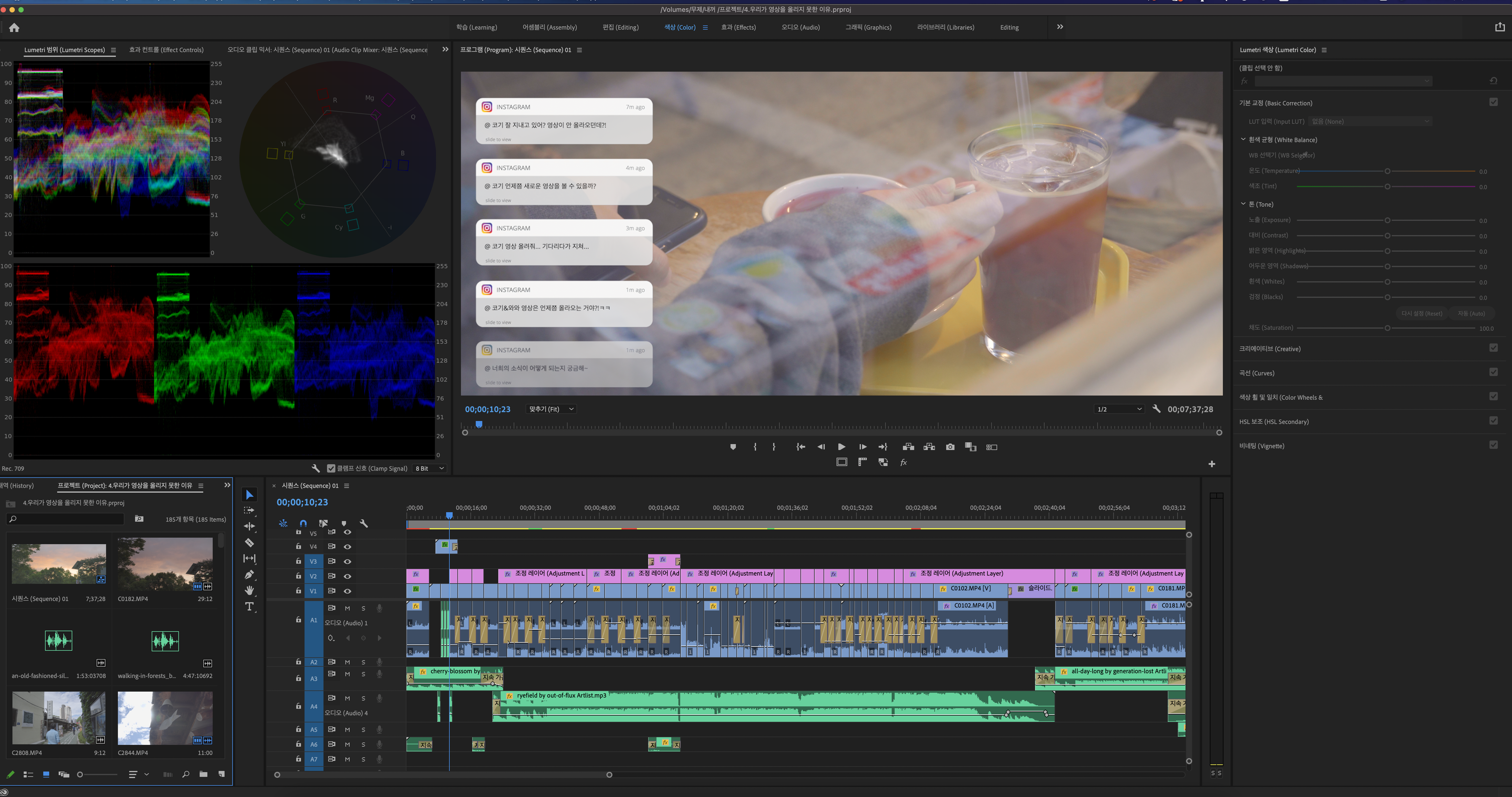
Task: Select the Razor tool
Action: (249, 542)
